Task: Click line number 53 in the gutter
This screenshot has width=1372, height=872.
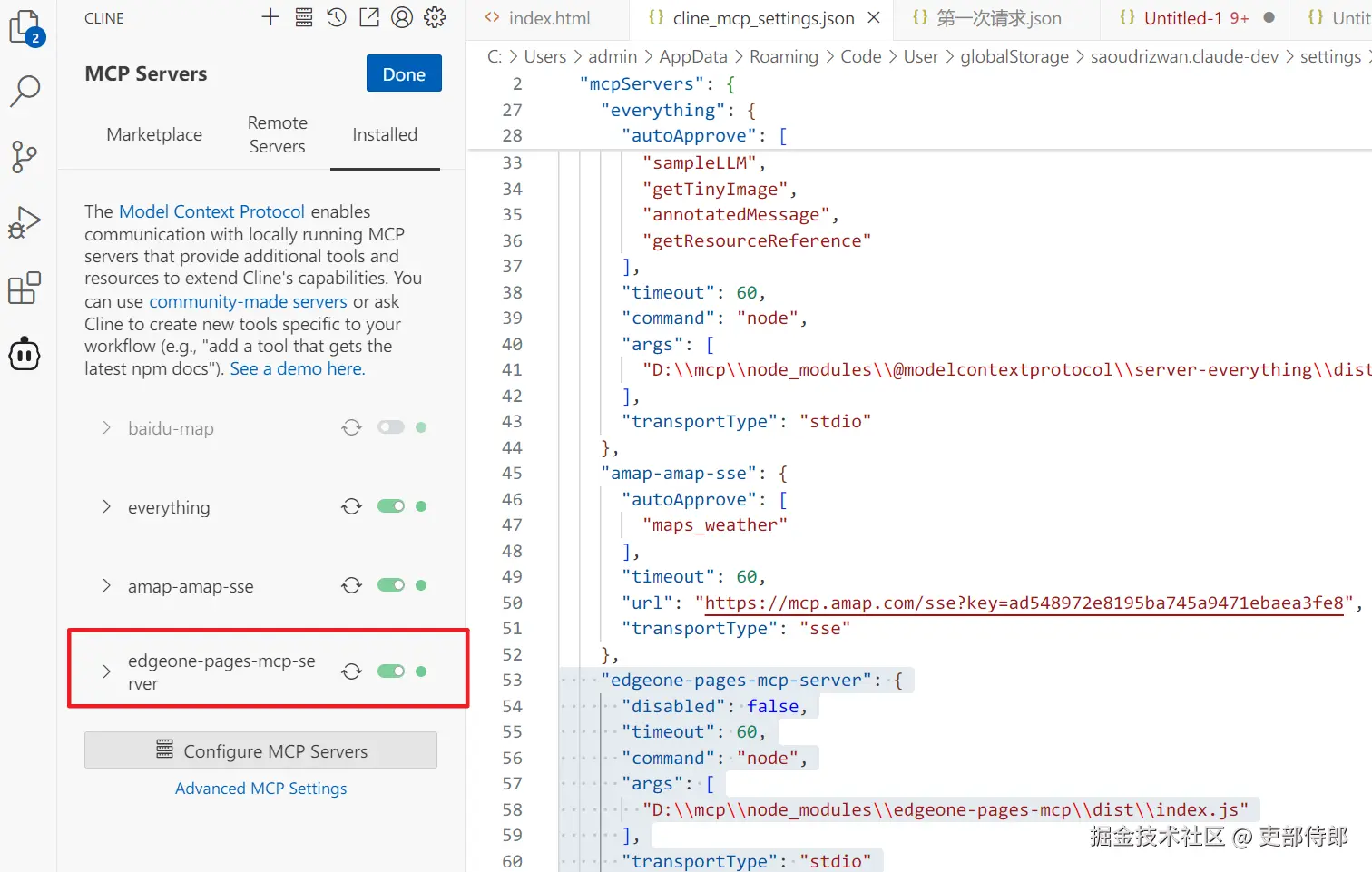Action: tap(512, 680)
